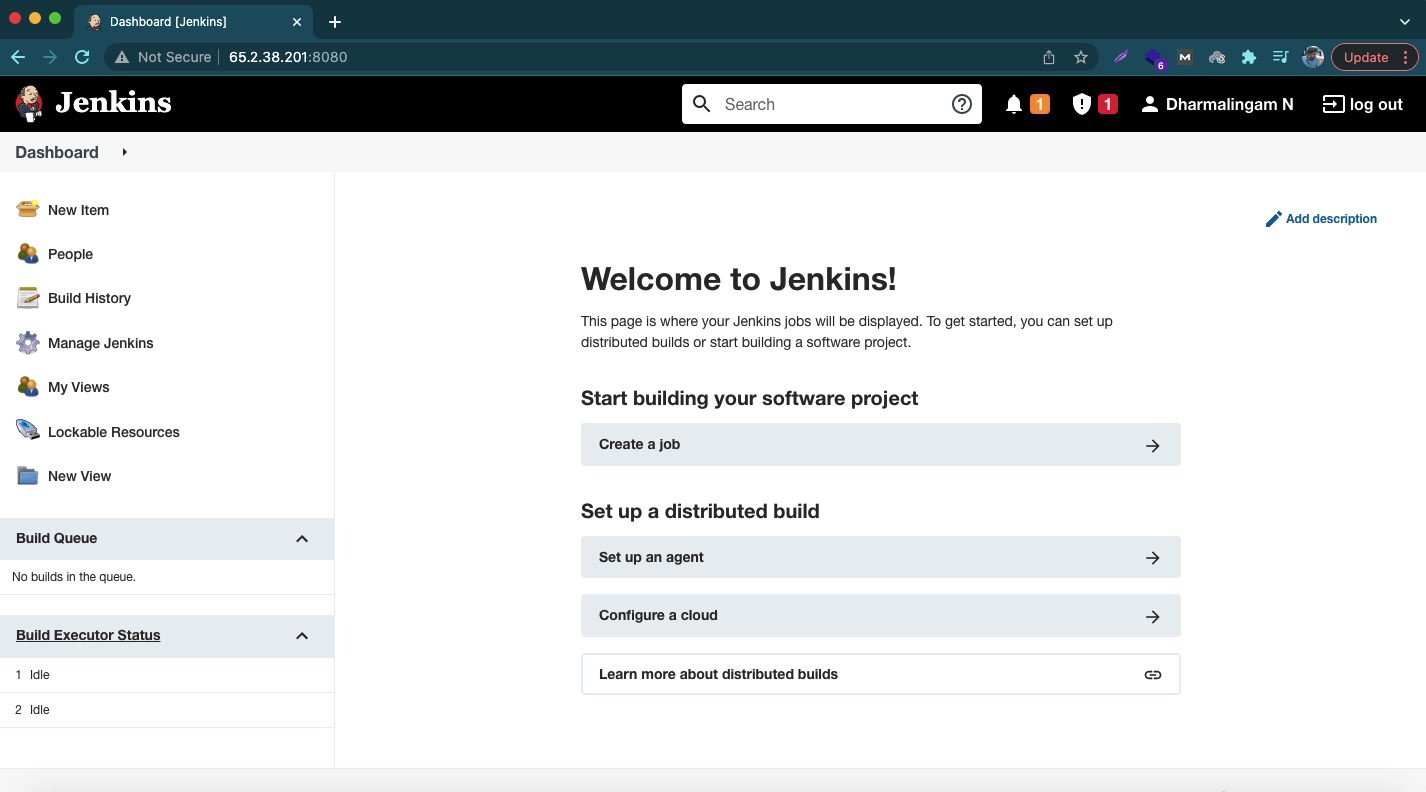1426x792 pixels.
Task: Click the Dashboard breadcrumb link
Action: (x=57, y=152)
